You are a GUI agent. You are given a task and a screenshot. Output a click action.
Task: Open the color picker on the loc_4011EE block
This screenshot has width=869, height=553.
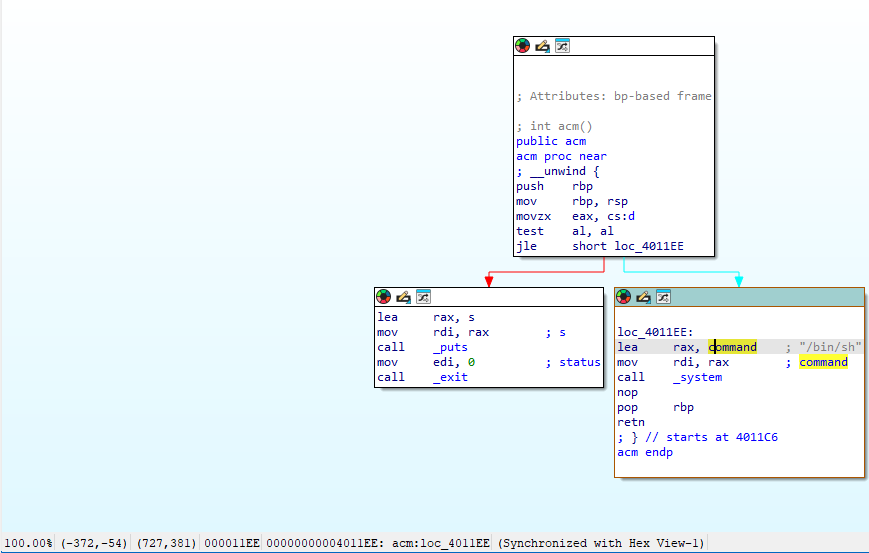click(623, 297)
